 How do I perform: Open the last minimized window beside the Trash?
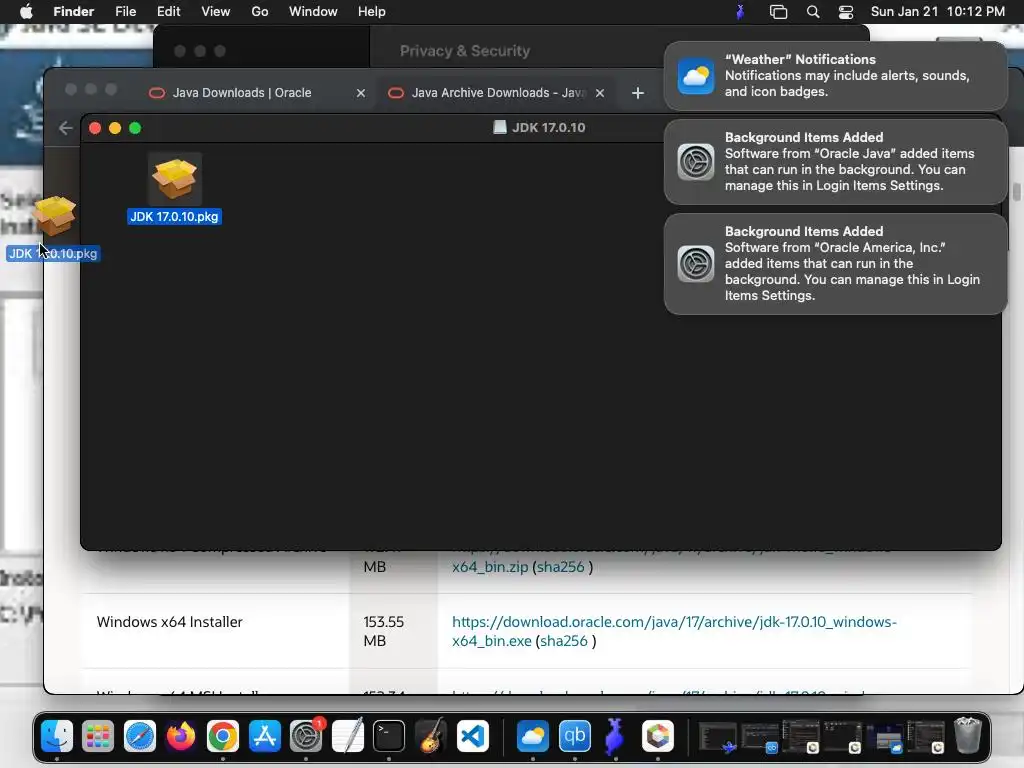(926, 736)
